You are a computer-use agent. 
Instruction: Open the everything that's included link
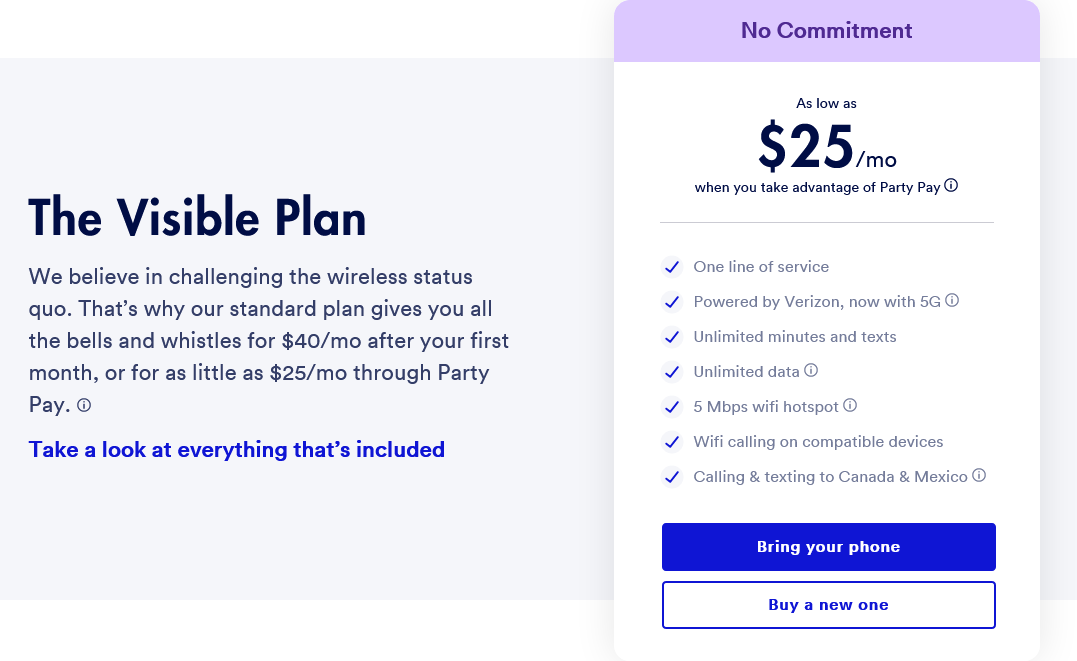[236, 449]
